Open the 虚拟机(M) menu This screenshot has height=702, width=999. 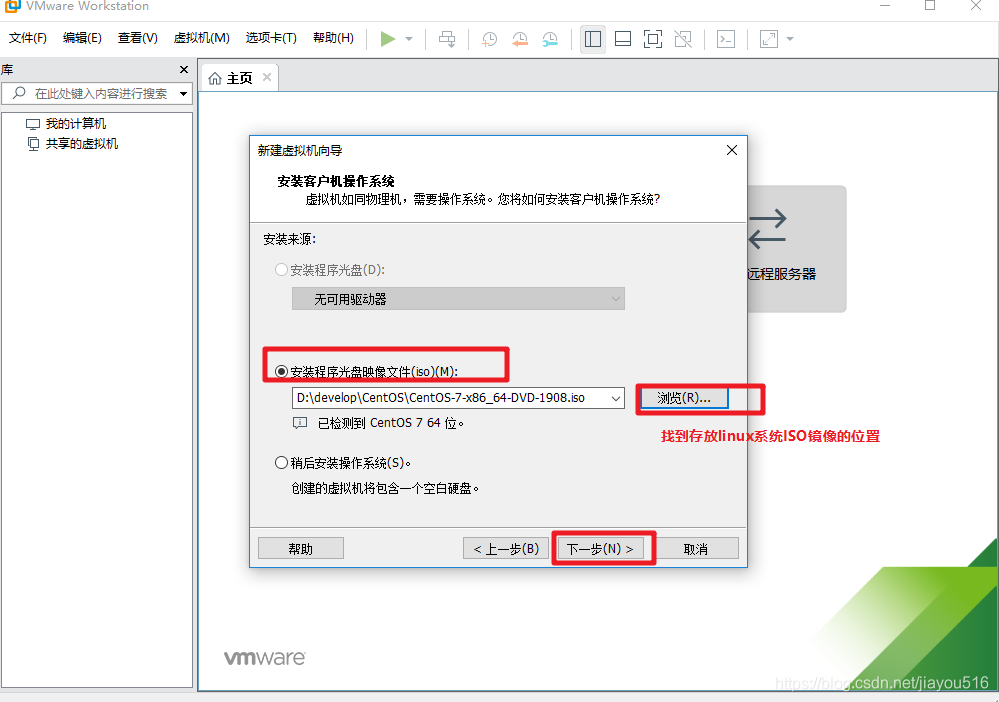point(201,38)
